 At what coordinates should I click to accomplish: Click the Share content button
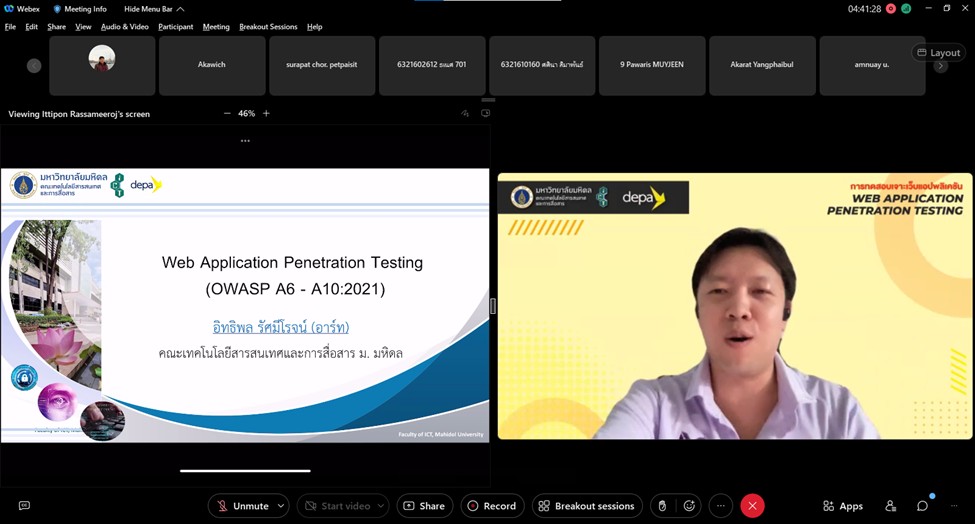coord(424,506)
